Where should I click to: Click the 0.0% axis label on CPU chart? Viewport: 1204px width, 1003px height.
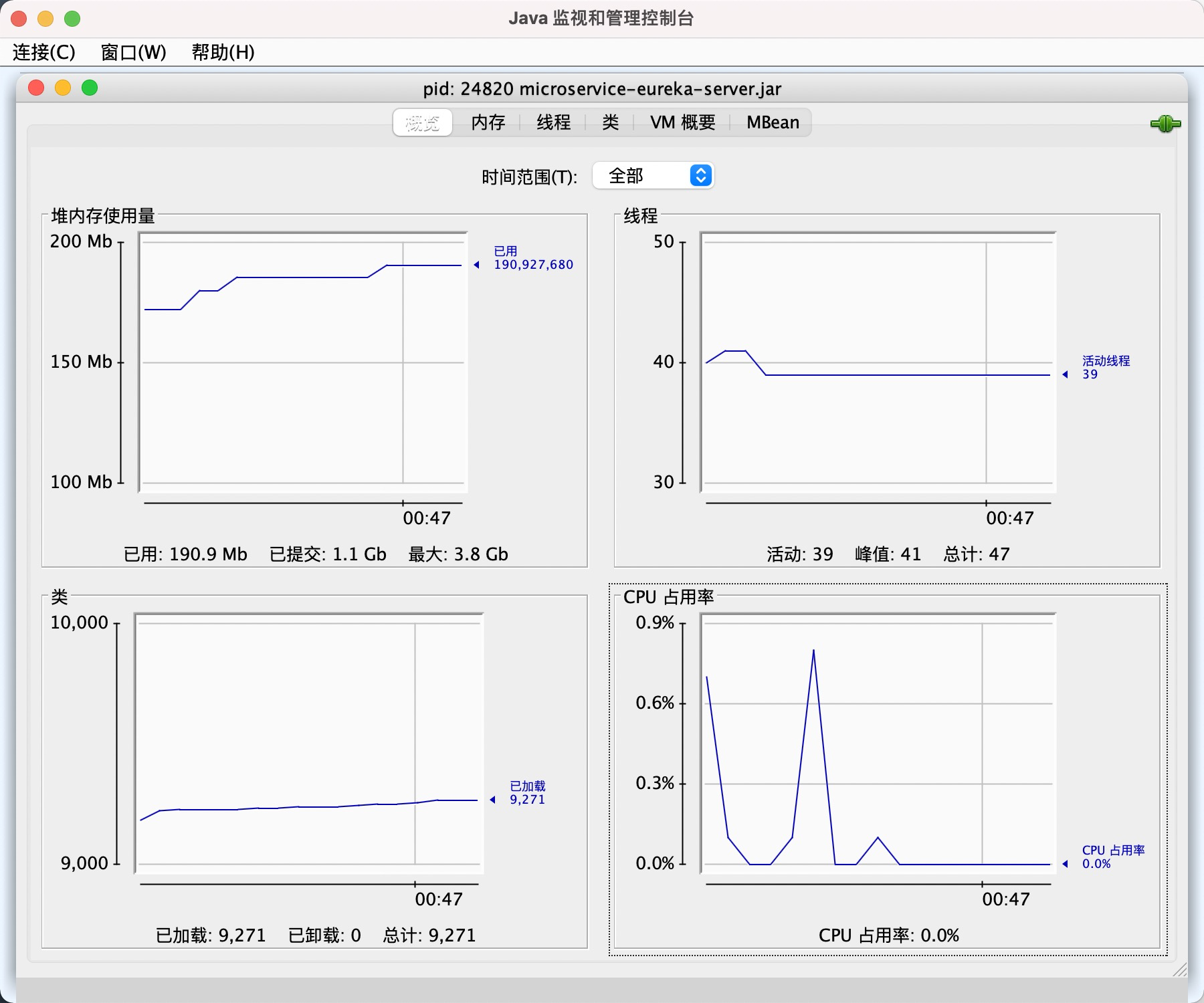[x=655, y=863]
